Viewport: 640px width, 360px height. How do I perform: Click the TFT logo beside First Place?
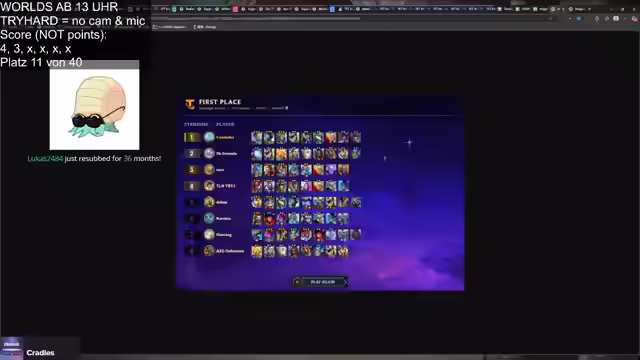pyautogui.click(x=190, y=104)
